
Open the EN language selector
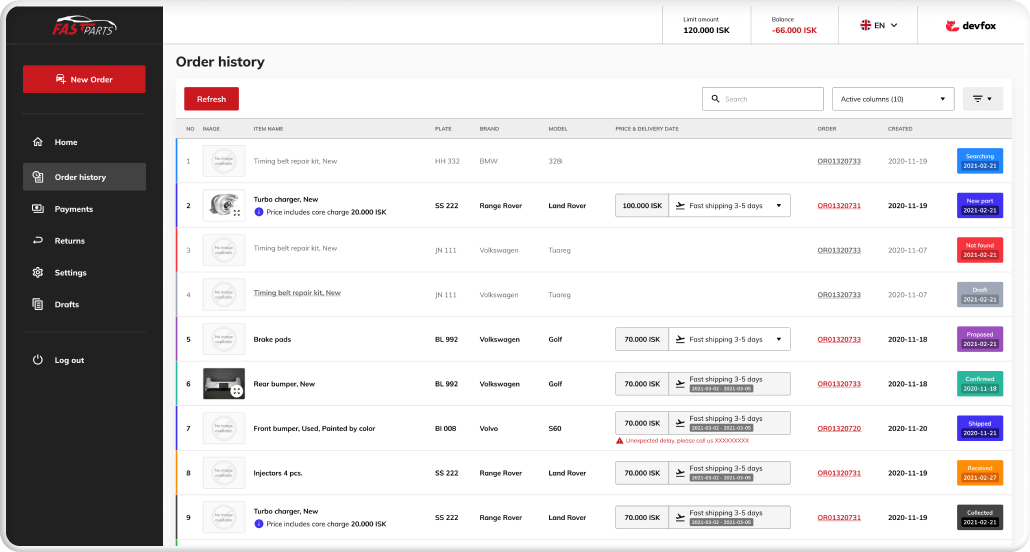tap(879, 26)
